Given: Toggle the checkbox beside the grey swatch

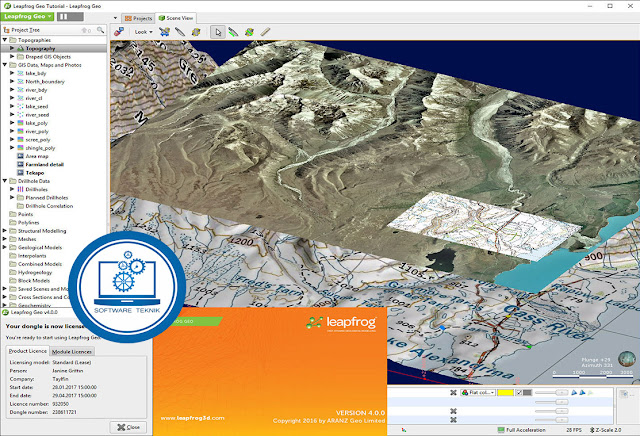Looking at the screenshot, I should (518, 392).
